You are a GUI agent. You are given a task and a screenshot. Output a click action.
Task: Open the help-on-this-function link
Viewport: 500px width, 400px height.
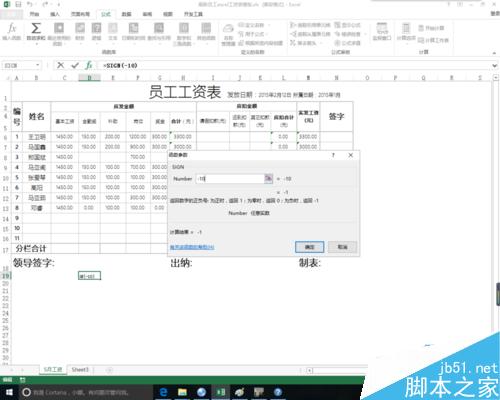[x=192, y=247]
